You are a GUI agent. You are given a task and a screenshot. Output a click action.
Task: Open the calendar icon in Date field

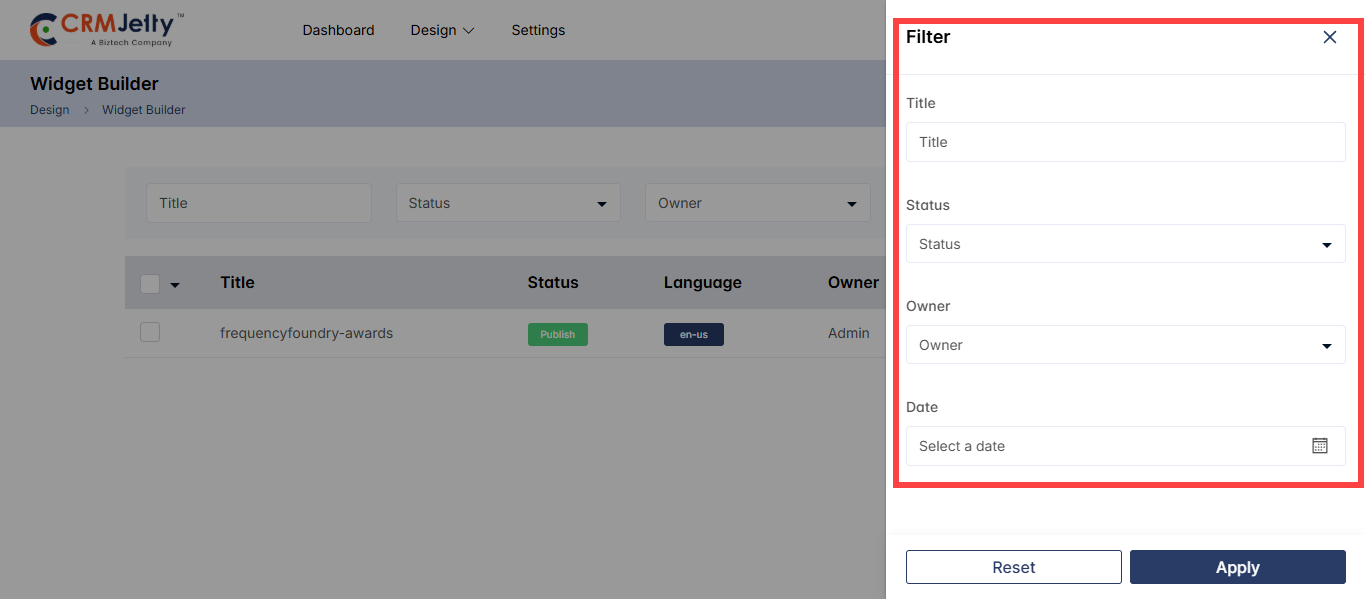tap(1319, 446)
